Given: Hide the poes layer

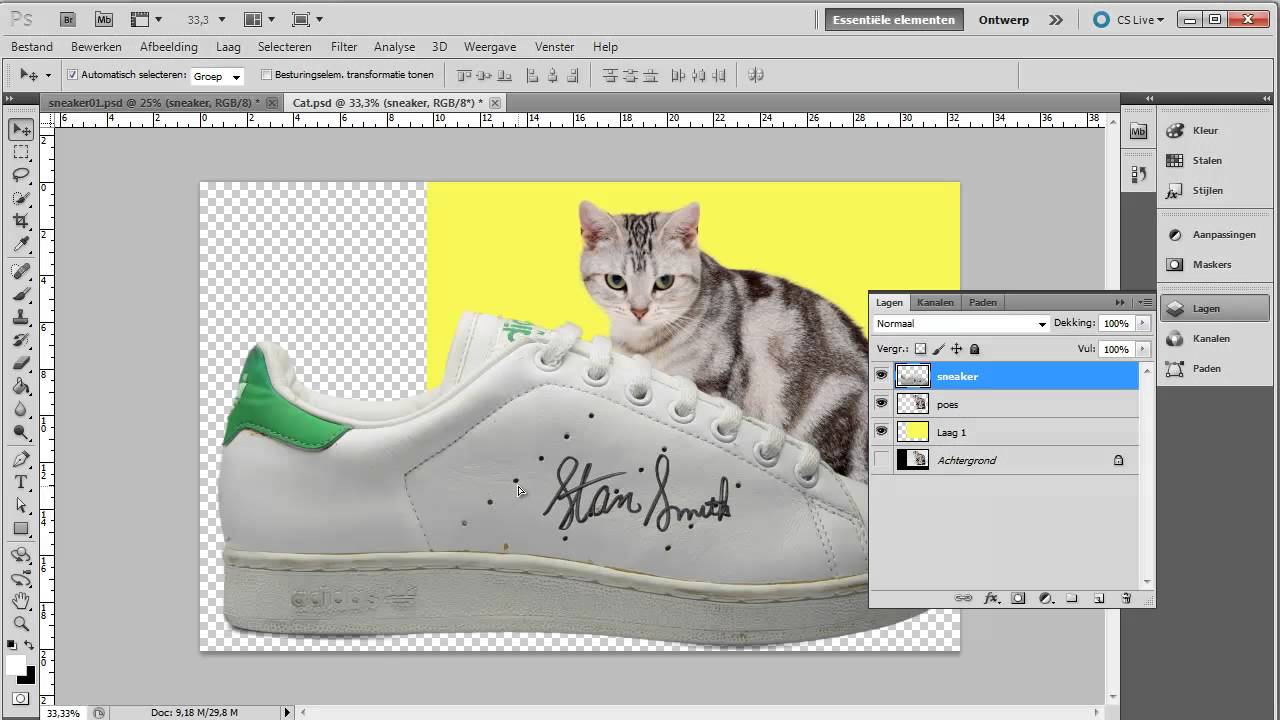Looking at the screenshot, I should click(881, 404).
